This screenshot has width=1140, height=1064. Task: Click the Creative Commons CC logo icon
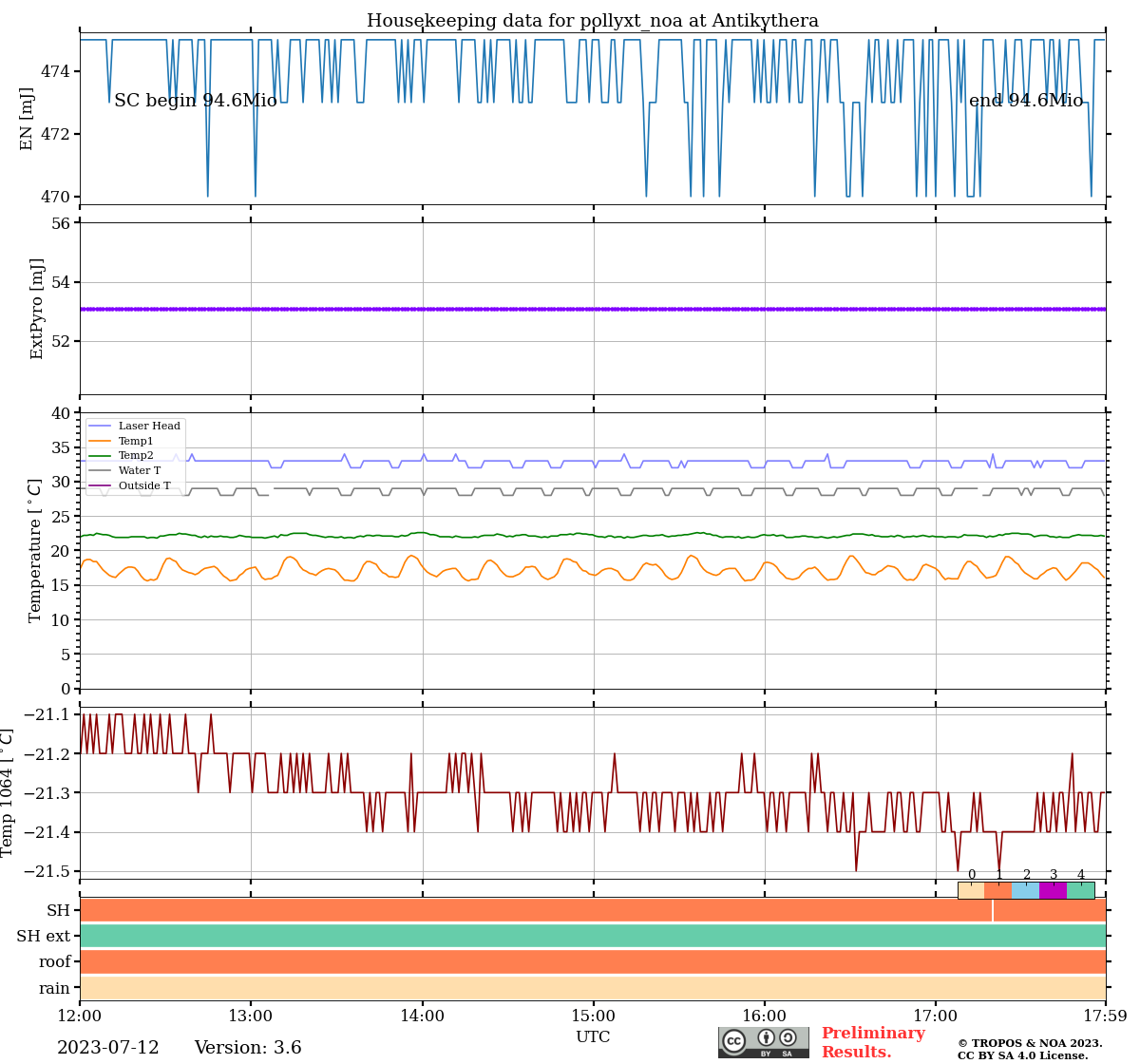point(734,1041)
